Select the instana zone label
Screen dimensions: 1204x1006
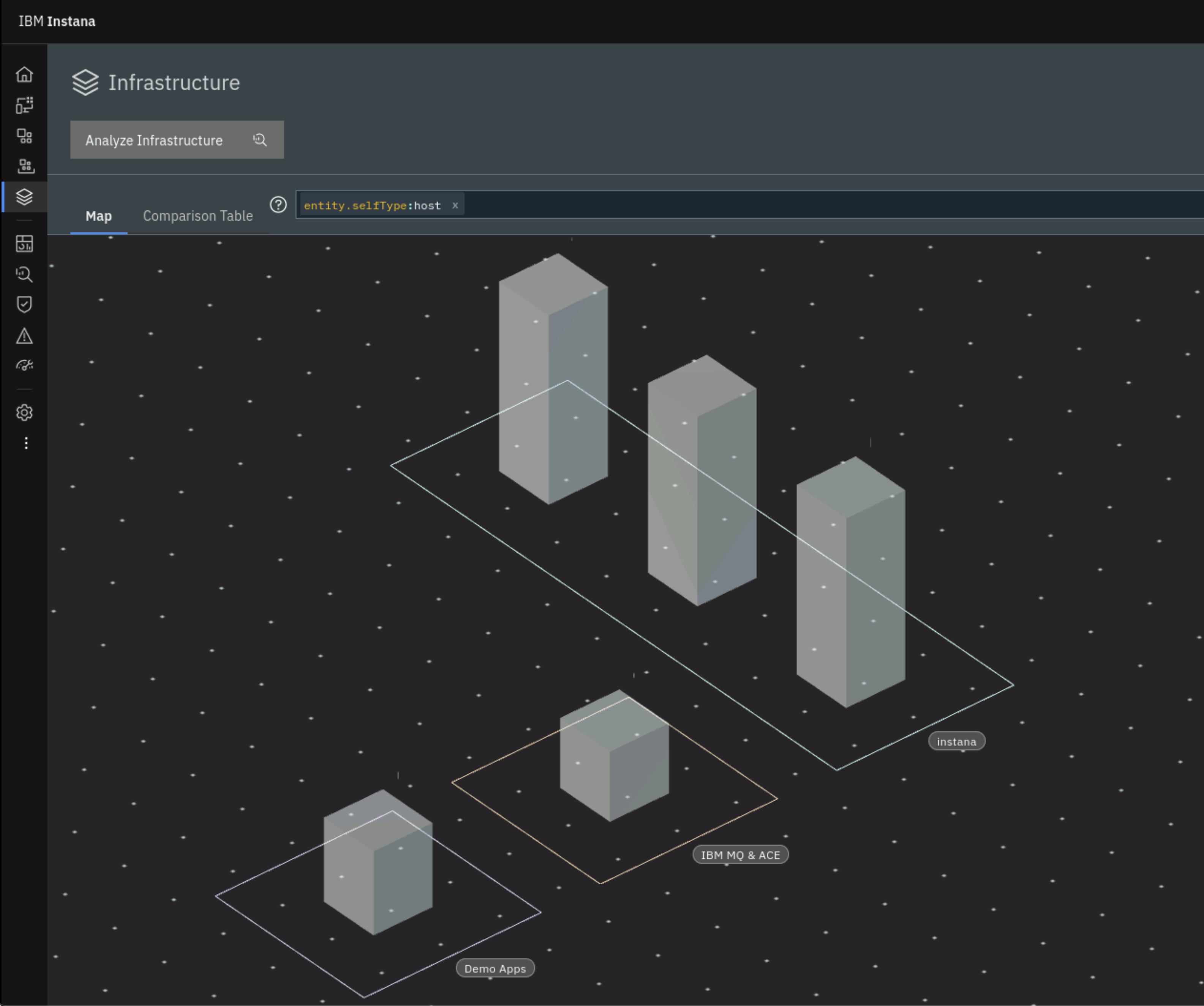pos(956,741)
